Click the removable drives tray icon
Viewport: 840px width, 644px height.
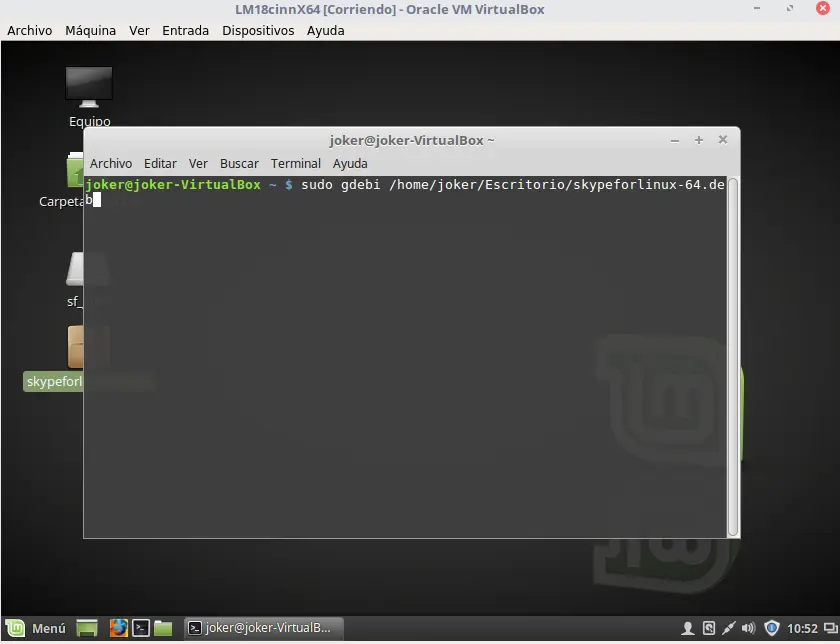708,628
